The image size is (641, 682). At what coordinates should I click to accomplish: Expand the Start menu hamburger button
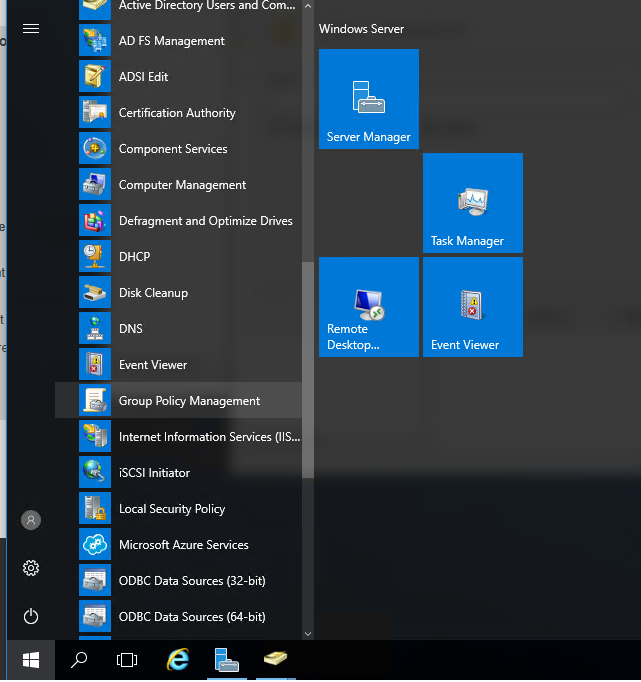point(31,29)
